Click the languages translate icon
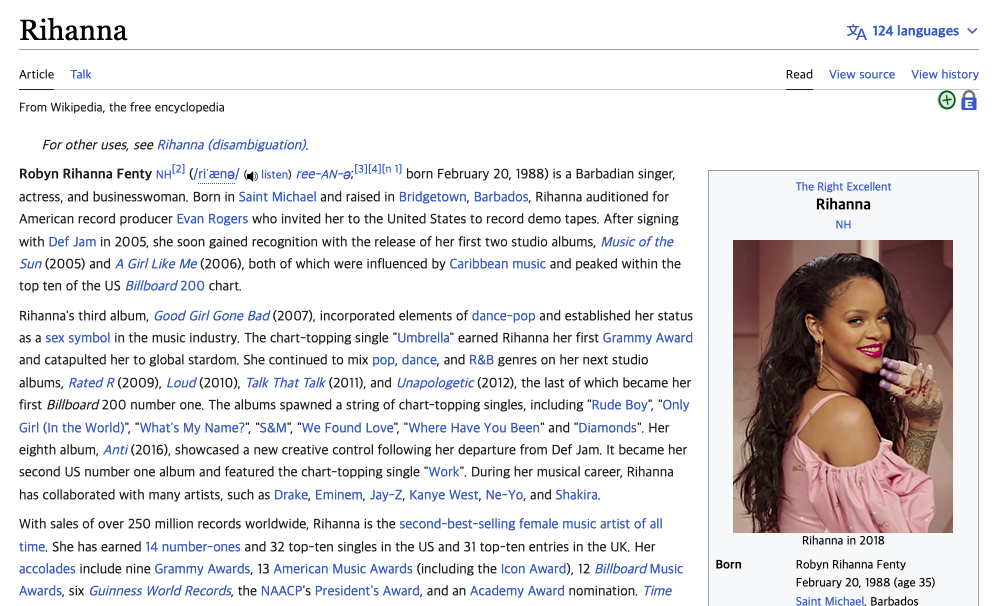This screenshot has height=606, width=996. [856, 31]
